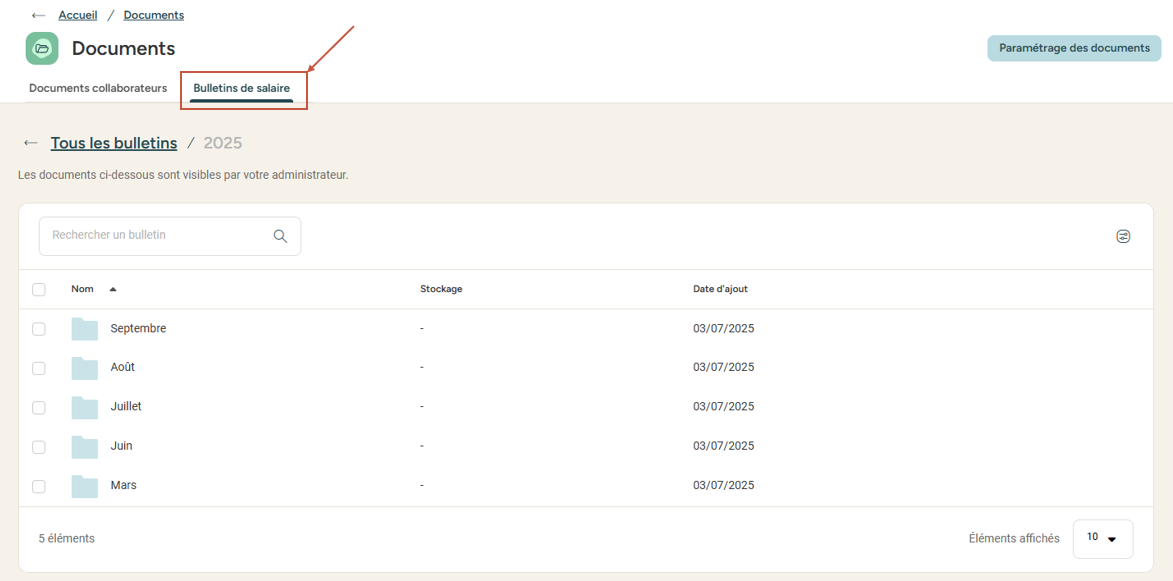Select the Juin row checkbox
This screenshot has width=1173, height=581.
pos(39,447)
